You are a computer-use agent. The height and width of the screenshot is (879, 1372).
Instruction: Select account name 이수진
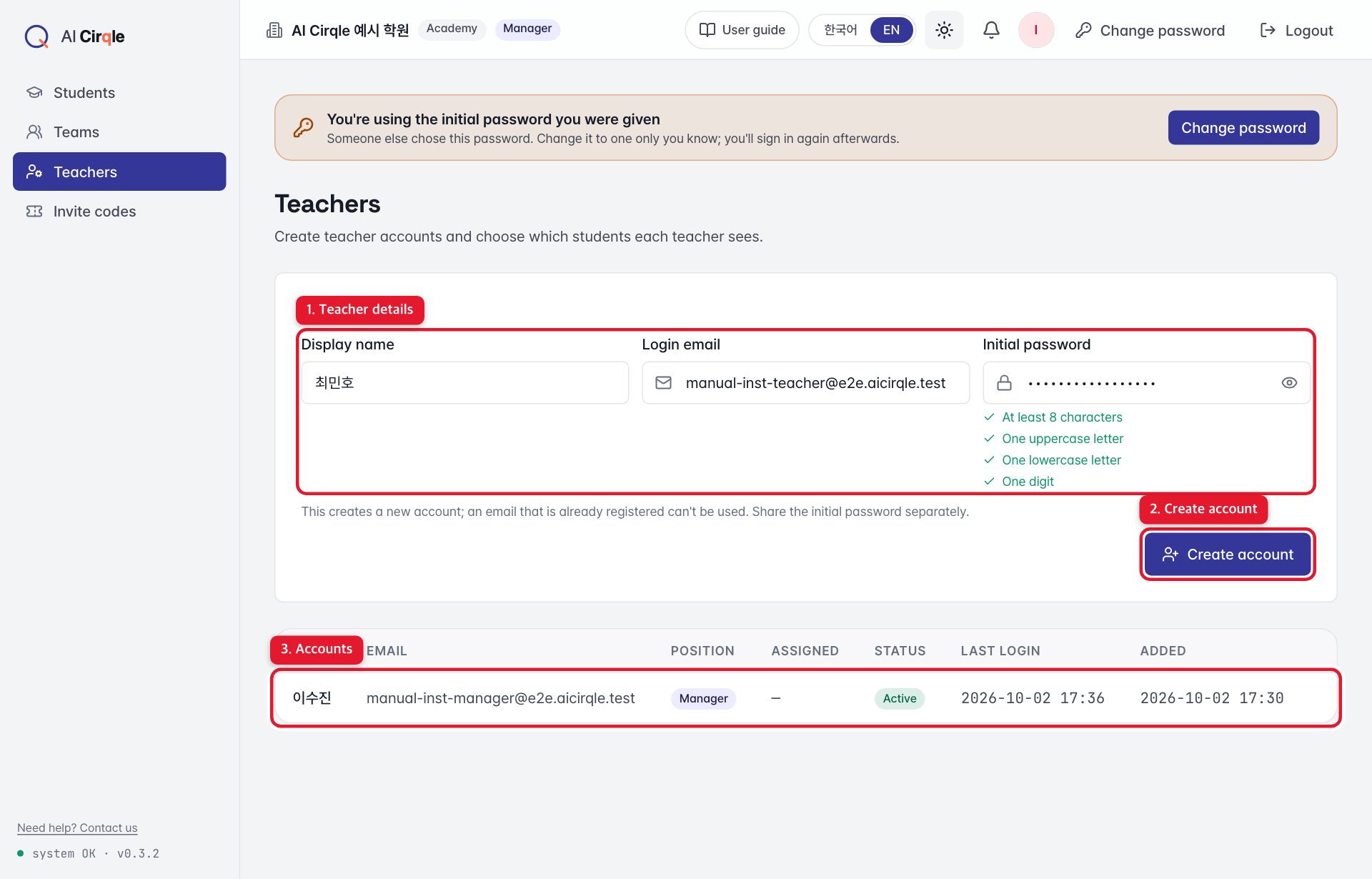click(x=312, y=698)
